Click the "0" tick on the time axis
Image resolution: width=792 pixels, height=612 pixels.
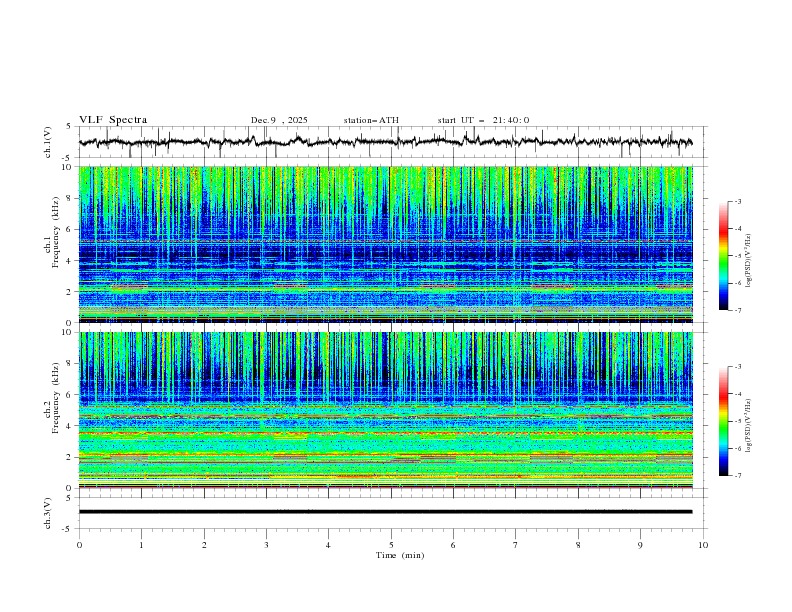click(79, 545)
